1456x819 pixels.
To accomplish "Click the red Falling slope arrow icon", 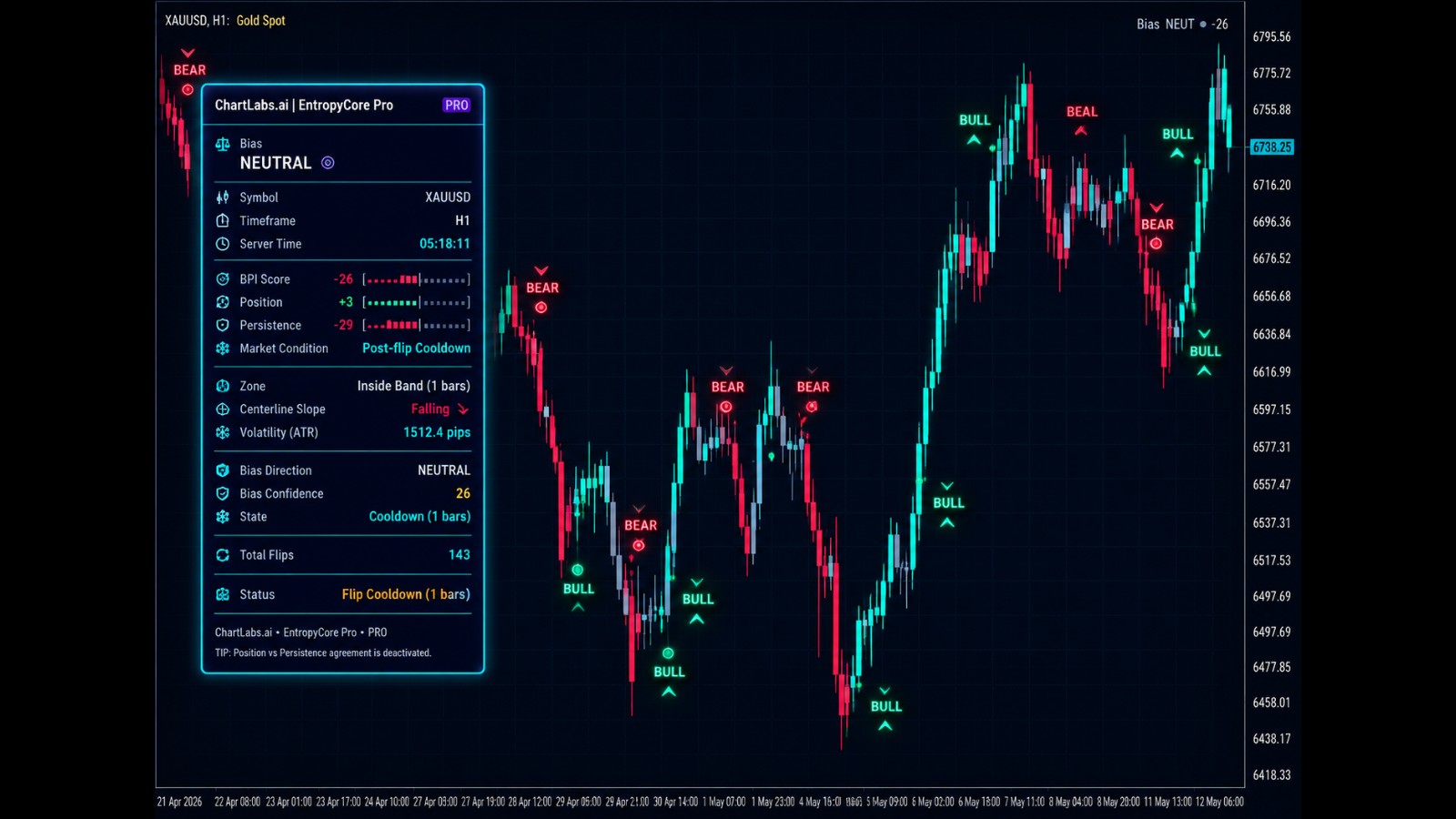I will 463,409.
